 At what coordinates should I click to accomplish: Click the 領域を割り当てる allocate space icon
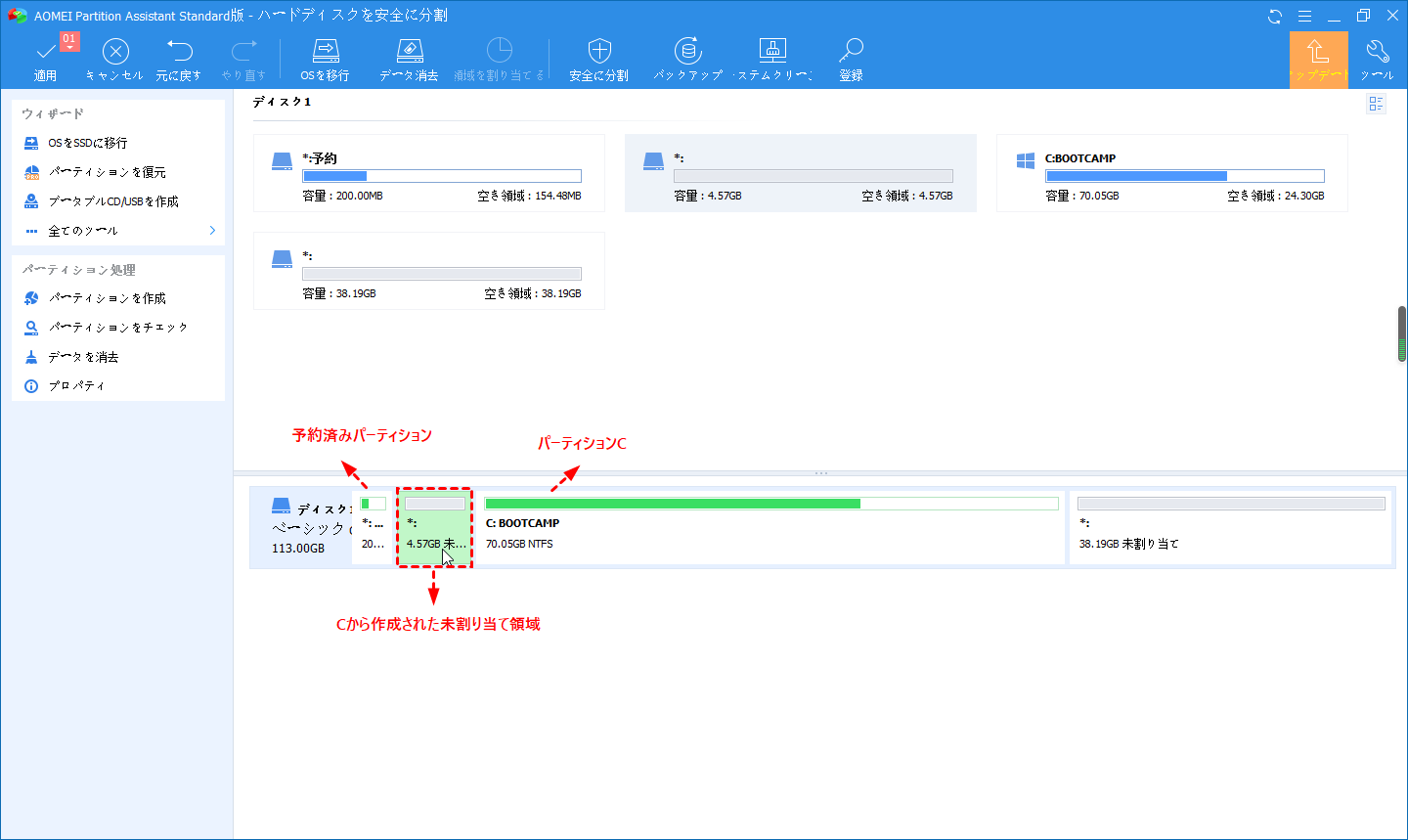point(500,51)
